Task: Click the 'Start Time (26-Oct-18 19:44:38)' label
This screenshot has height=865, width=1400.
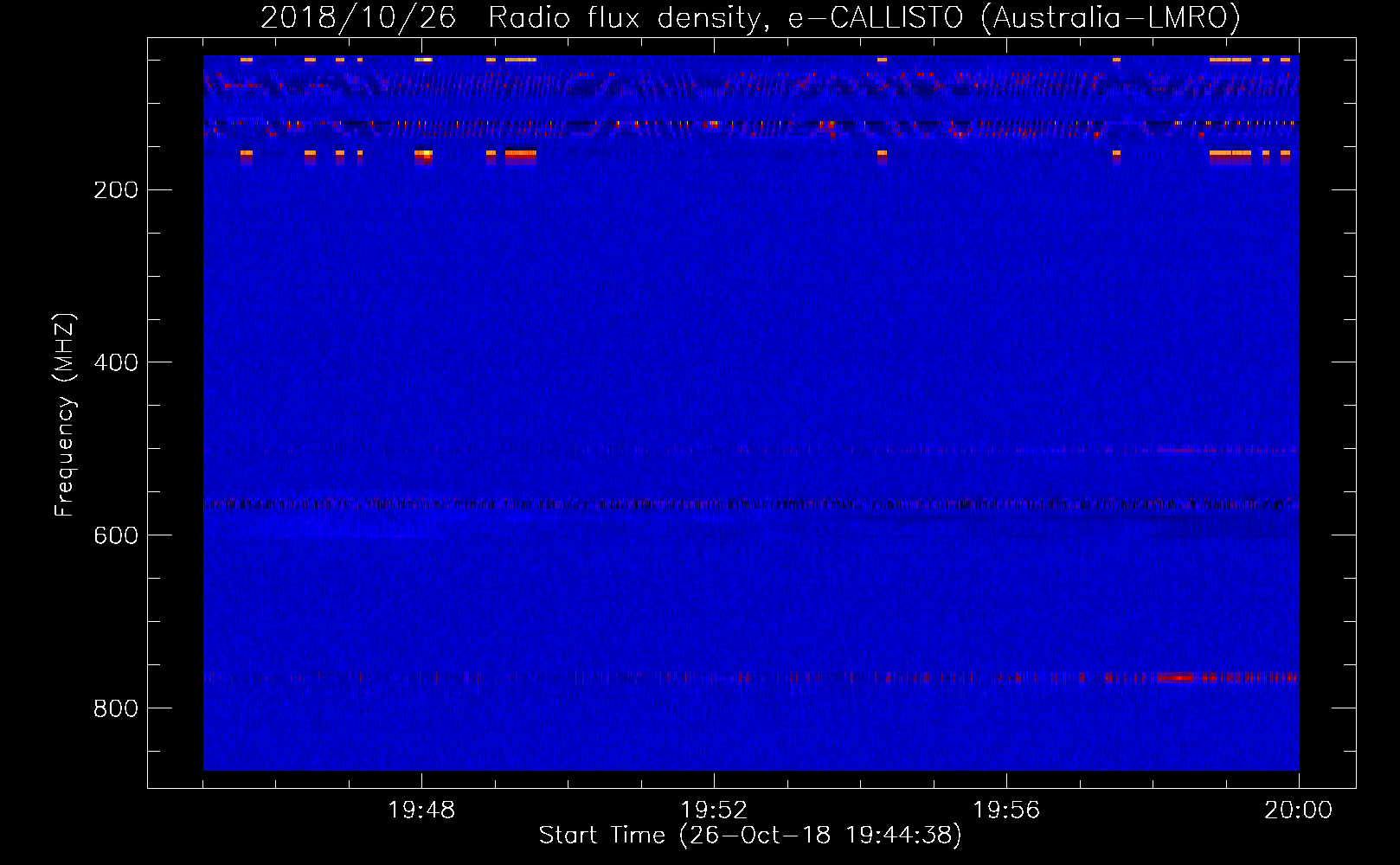Action: click(750, 836)
